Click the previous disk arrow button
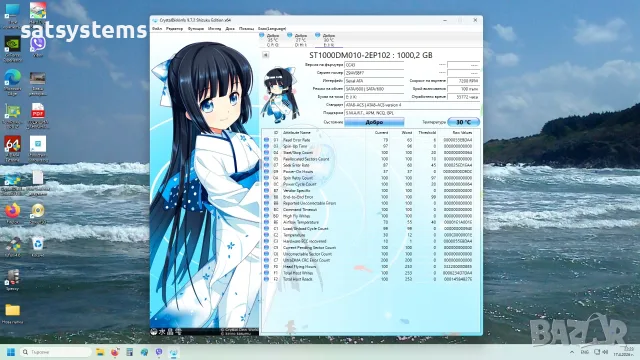Screen dimensions: 640x360 click(265, 55)
